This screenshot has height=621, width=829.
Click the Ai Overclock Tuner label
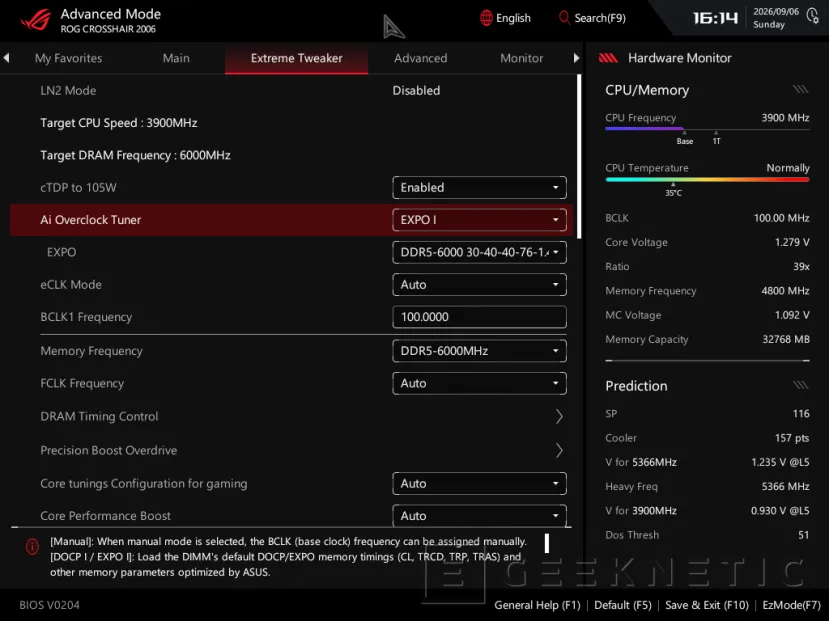point(91,220)
